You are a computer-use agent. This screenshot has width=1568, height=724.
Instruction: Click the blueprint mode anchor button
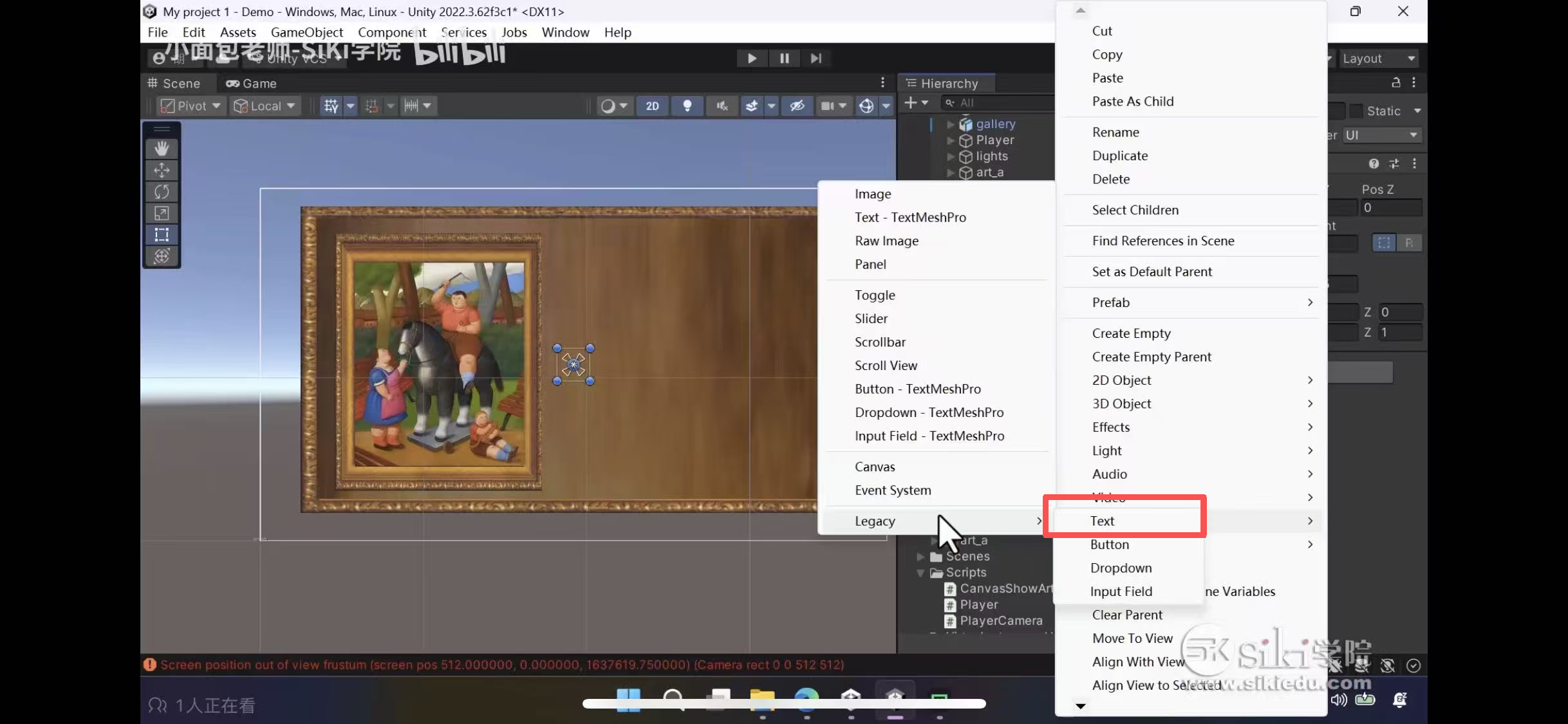pyautogui.click(x=1384, y=243)
